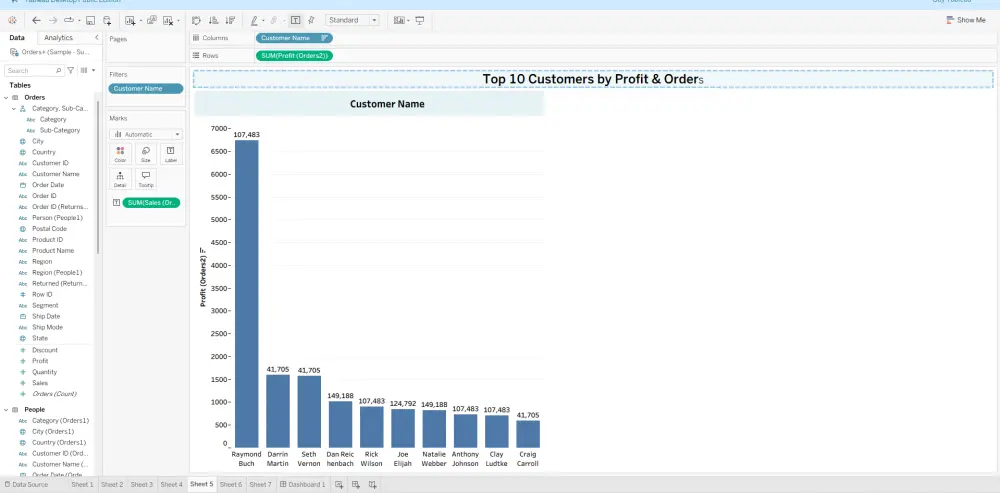Click the Data pane Search field
Image resolution: width=1000 pixels, height=493 pixels.
34,70
